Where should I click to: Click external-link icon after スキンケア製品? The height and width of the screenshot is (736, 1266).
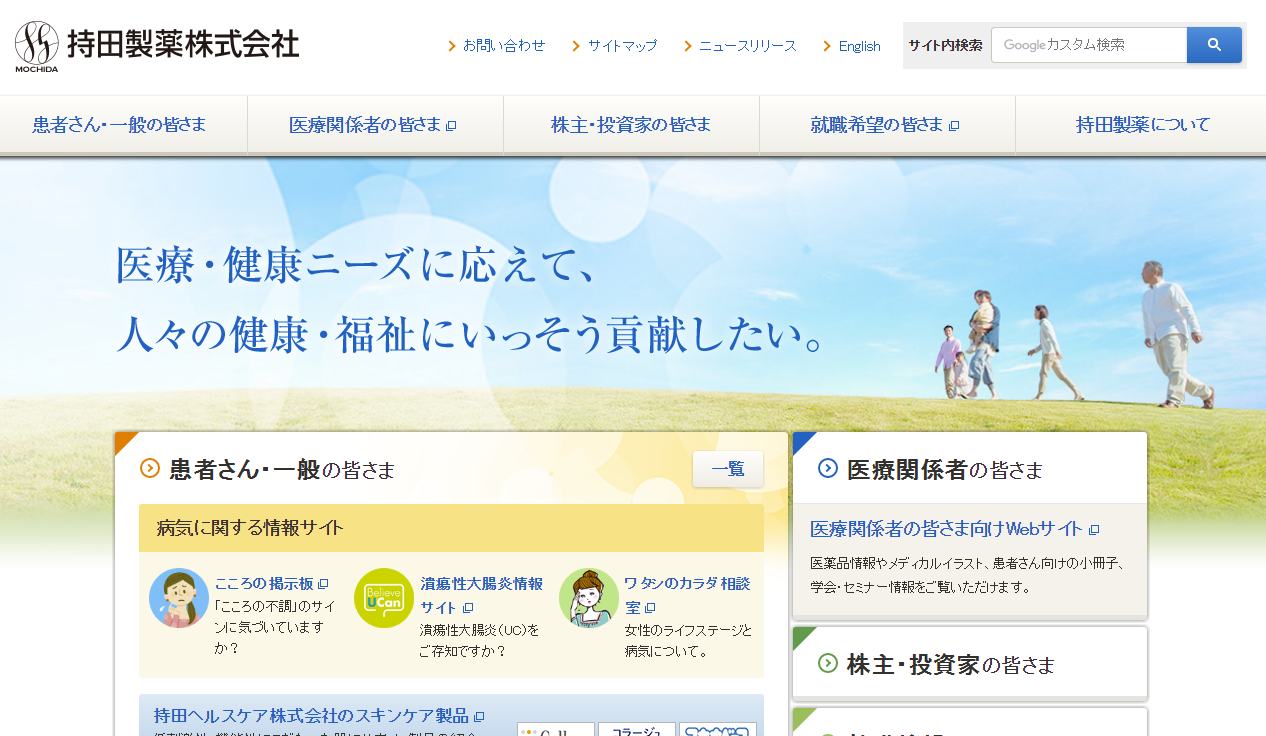pyautogui.click(x=479, y=717)
